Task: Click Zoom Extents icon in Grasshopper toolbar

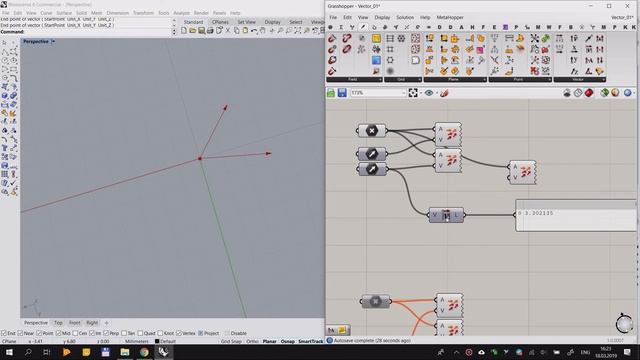Action: click(x=413, y=93)
